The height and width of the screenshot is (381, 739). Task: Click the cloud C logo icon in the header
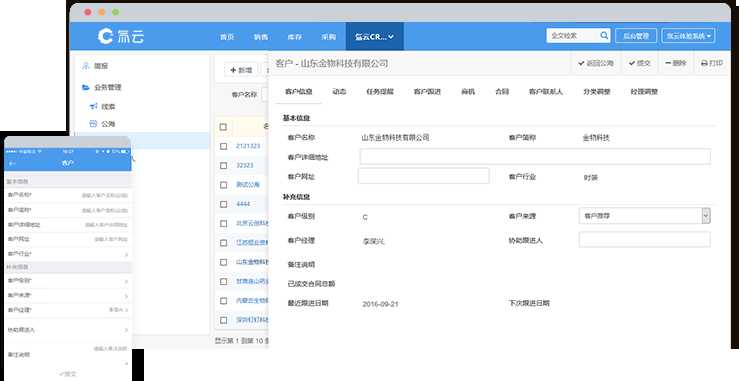(106, 36)
